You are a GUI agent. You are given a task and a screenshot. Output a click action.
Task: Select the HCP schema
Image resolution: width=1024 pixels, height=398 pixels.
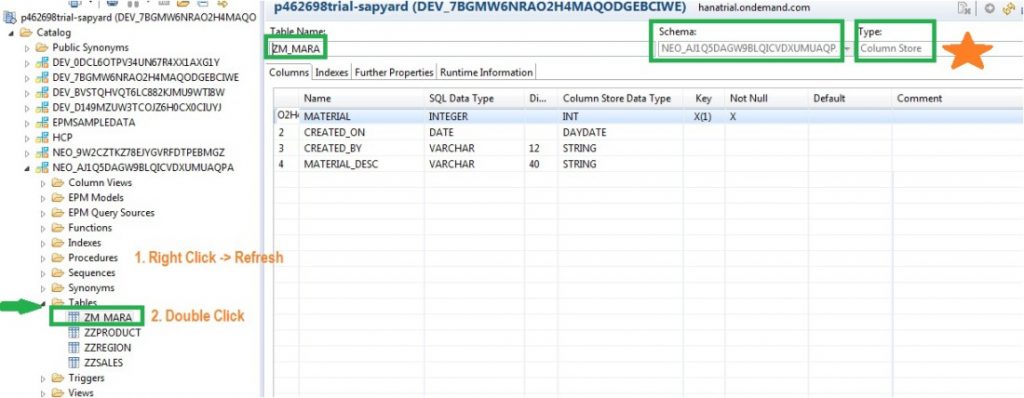[62, 137]
